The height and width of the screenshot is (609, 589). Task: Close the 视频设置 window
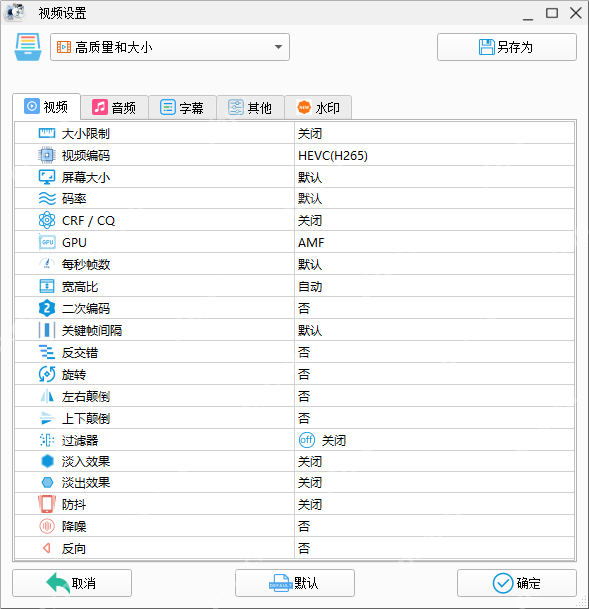575,13
